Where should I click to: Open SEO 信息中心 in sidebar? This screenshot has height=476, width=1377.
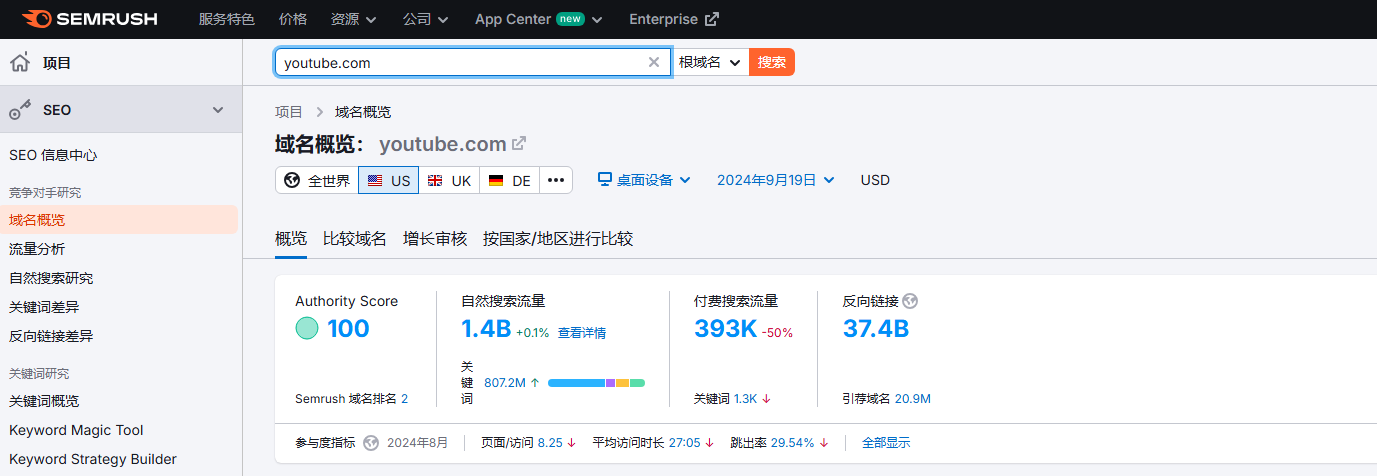[x=53, y=155]
